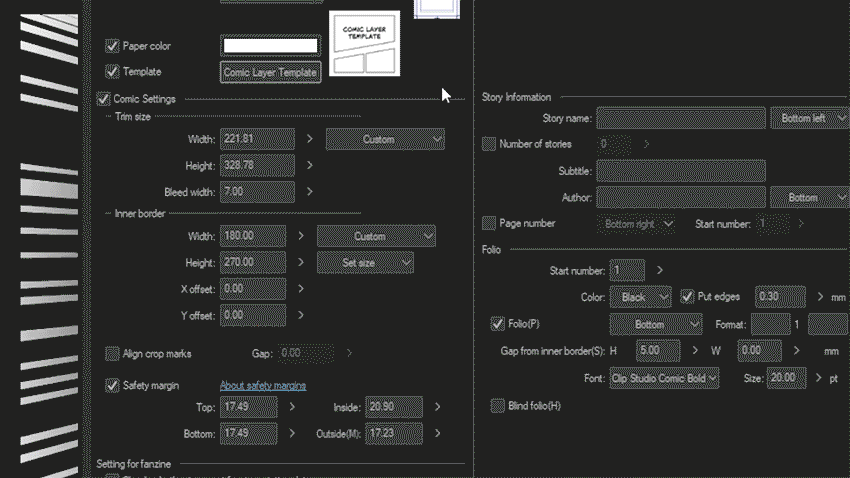Open slider arrow next to Inner border Height
Screen dimensions: 850x478
301,262
